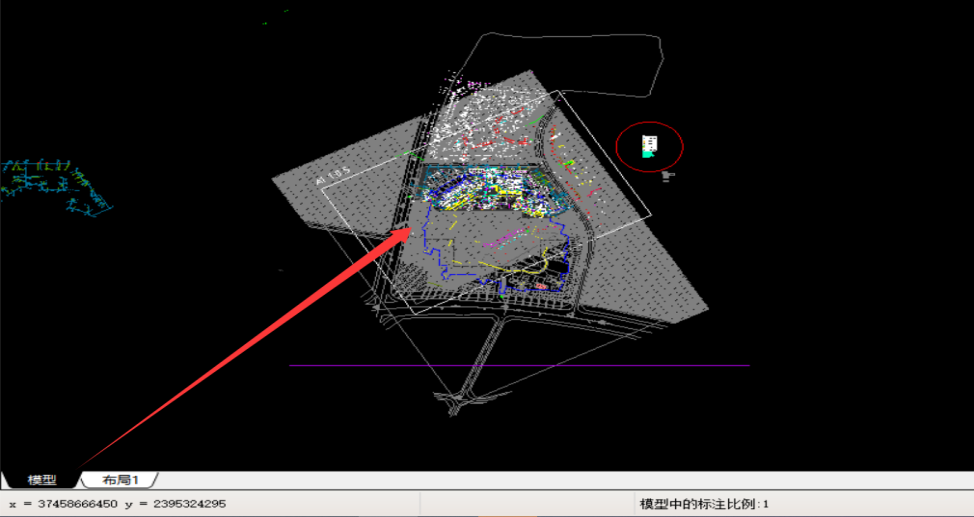Image resolution: width=974 pixels, height=517 pixels.
Task: Click the A1 label on the gray hatch
Action: click(330, 177)
